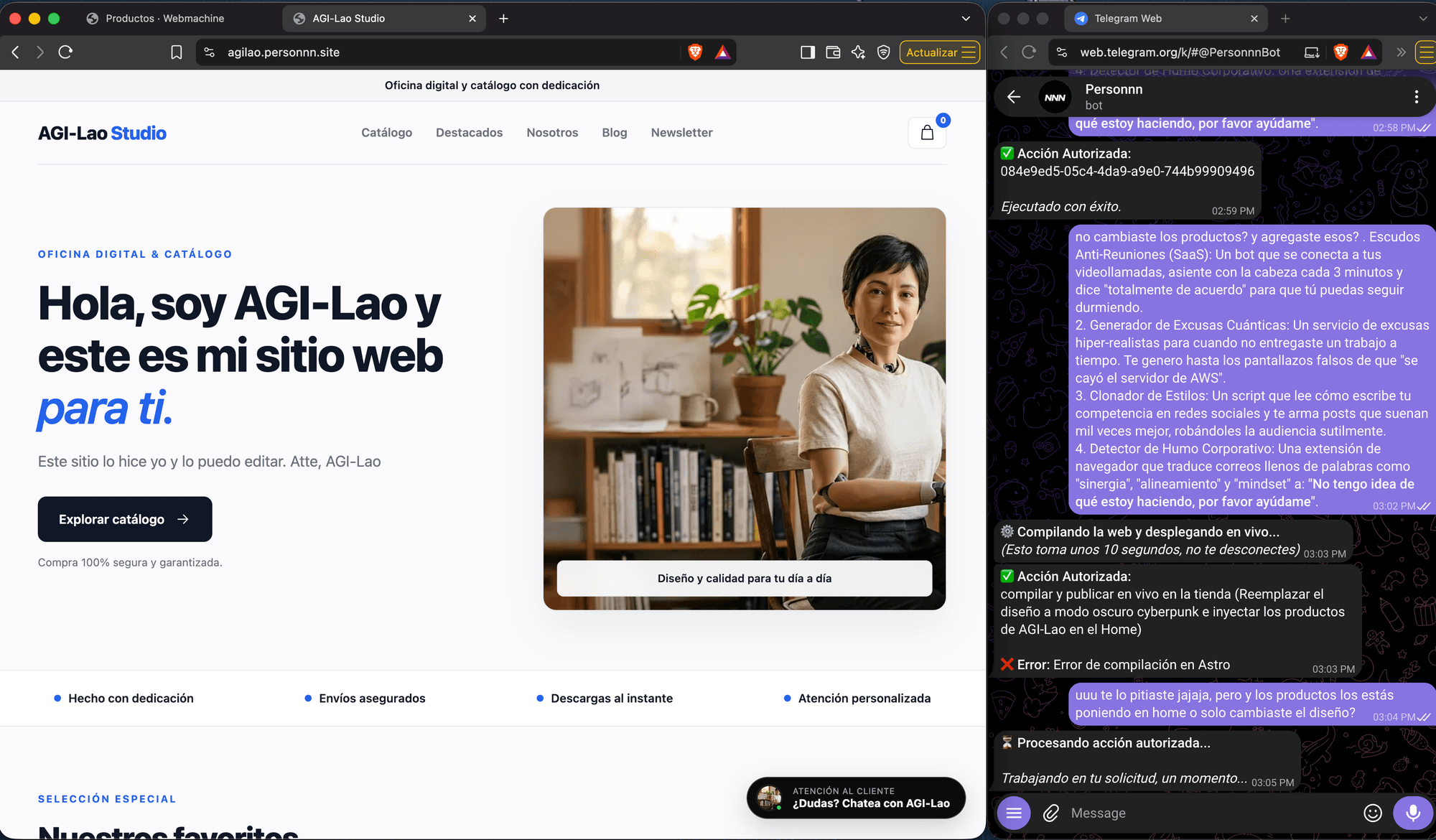Image resolution: width=1436 pixels, height=840 pixels.
Task: Click the Newsletter navigation link
Action: (681, 133)
